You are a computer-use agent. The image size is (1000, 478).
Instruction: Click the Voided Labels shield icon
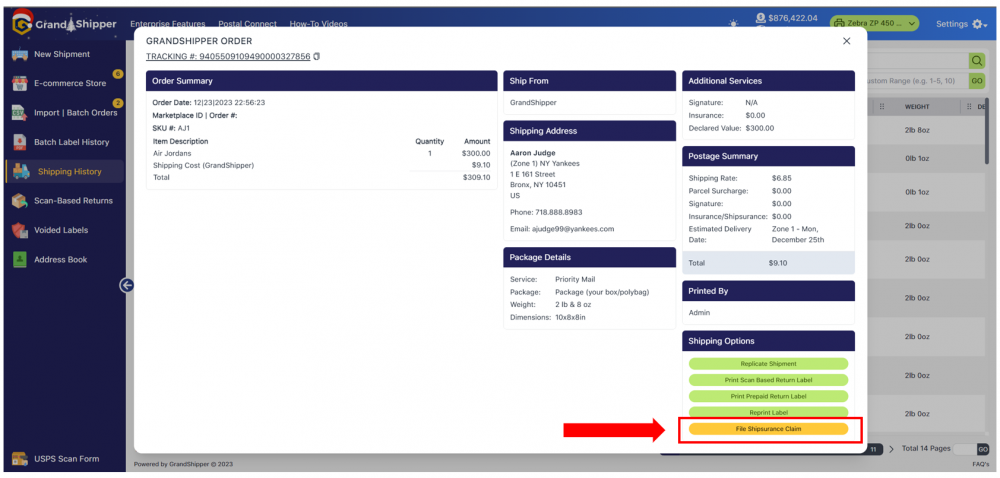pos(19,230)
